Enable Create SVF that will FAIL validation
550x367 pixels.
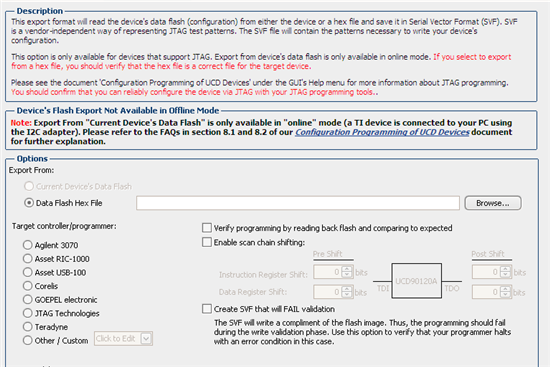coord(207,309)
